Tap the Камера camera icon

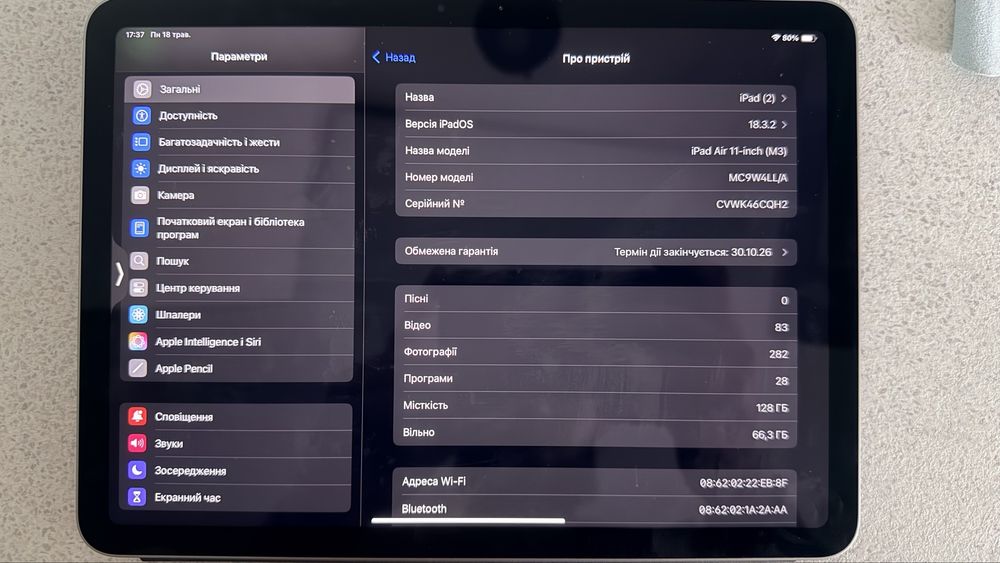click(140, 195)
